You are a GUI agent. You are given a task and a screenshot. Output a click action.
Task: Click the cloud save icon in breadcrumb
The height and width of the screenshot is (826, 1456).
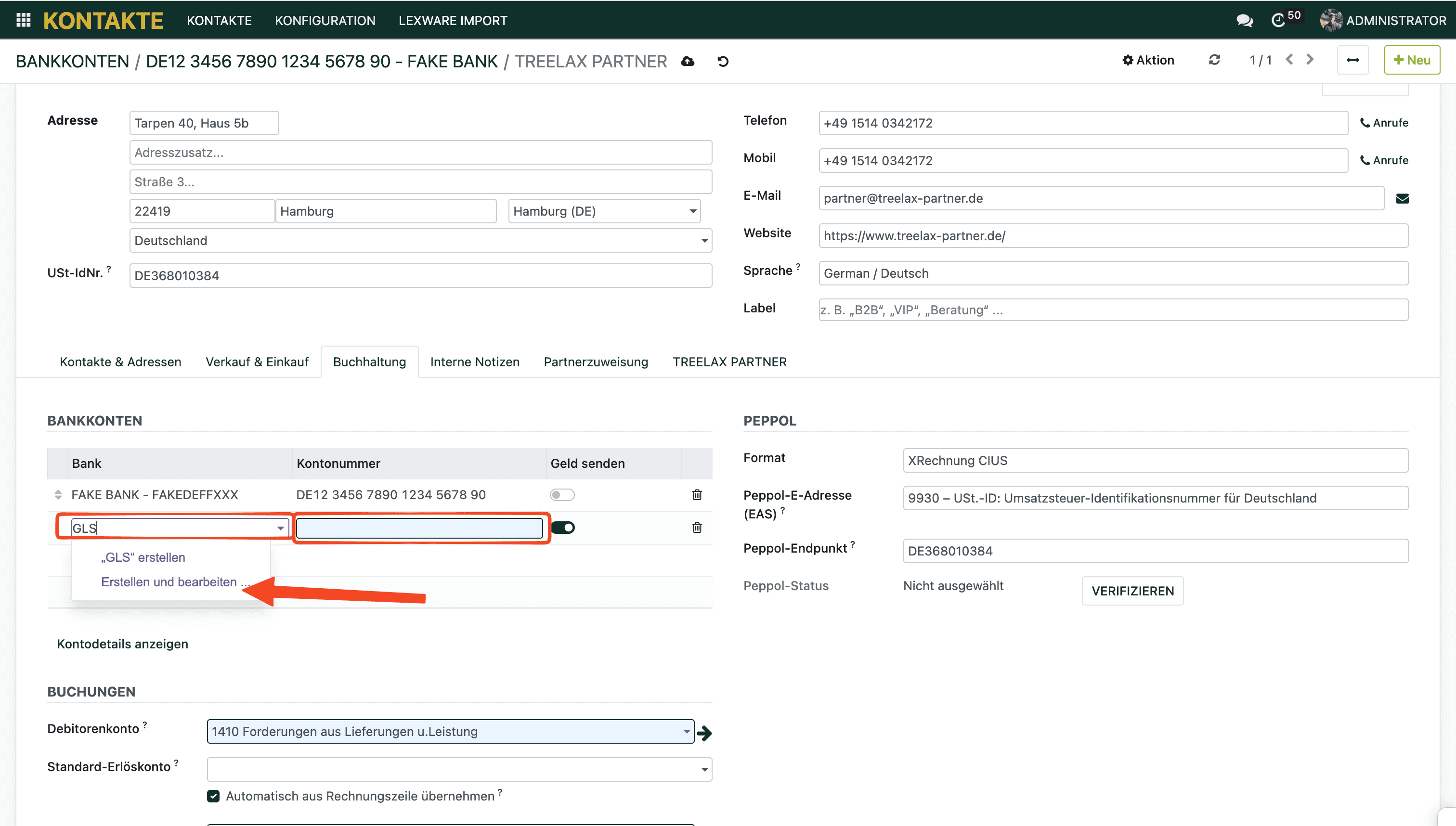(688, 61)
